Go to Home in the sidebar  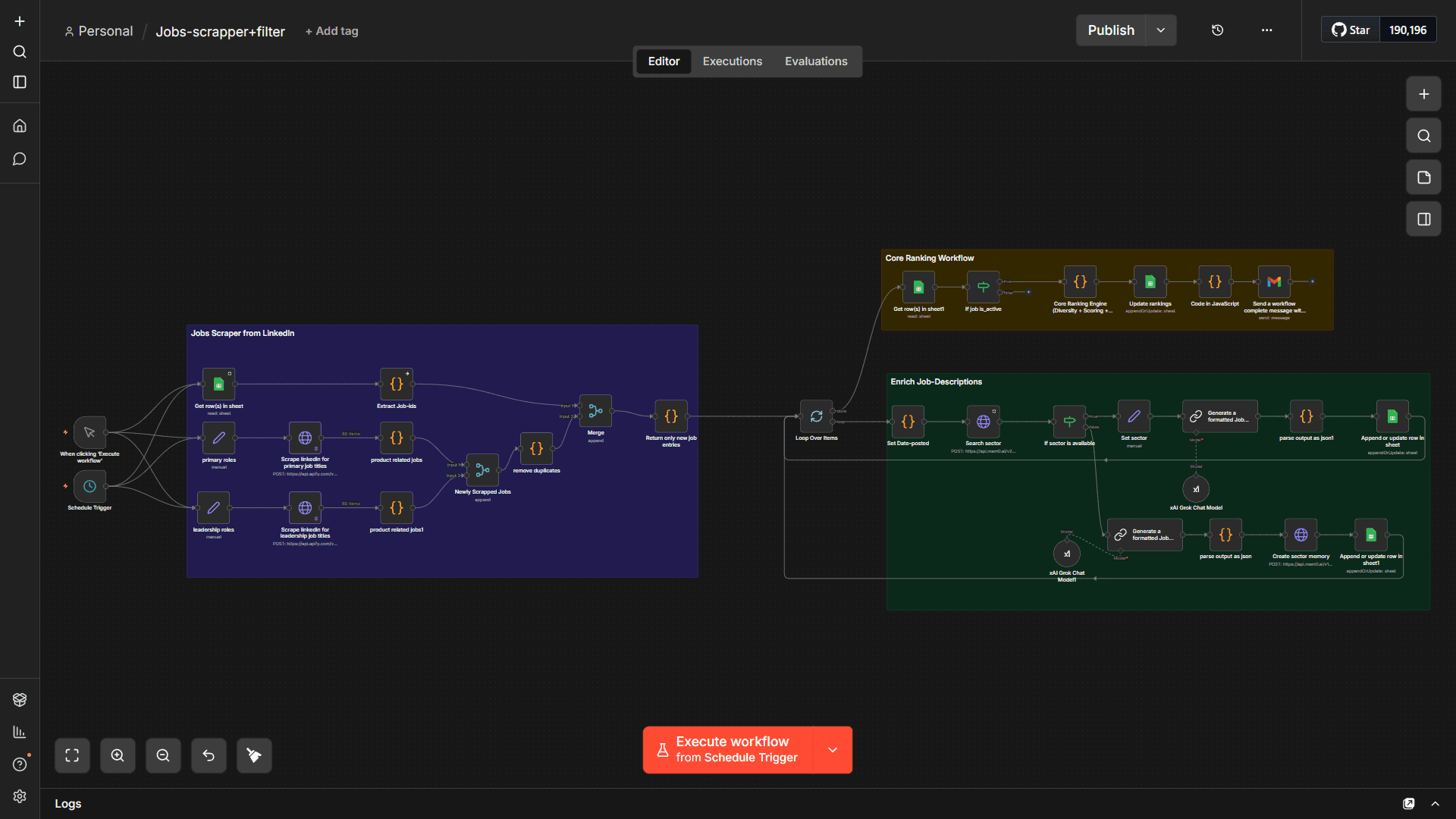click(x=20, y=126)
